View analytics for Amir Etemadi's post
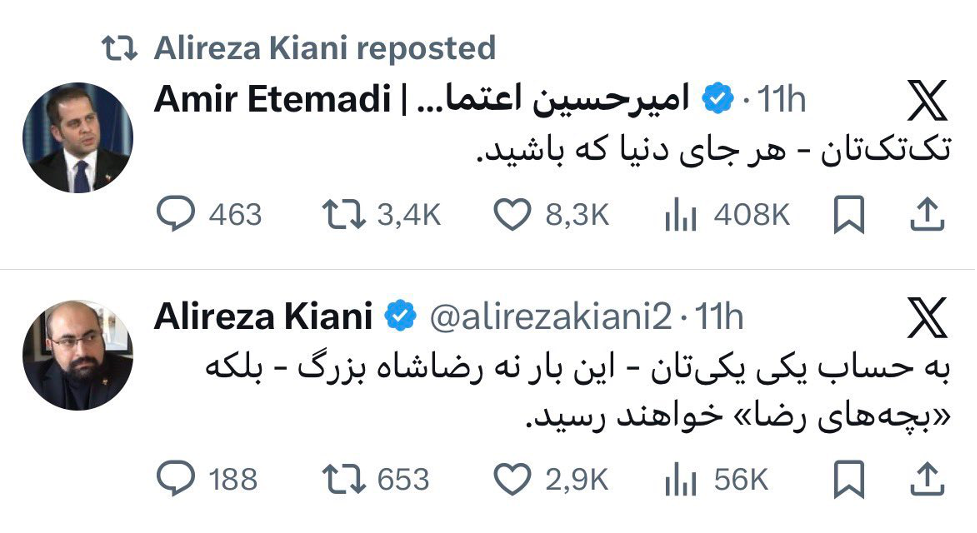 click(680, 214)
